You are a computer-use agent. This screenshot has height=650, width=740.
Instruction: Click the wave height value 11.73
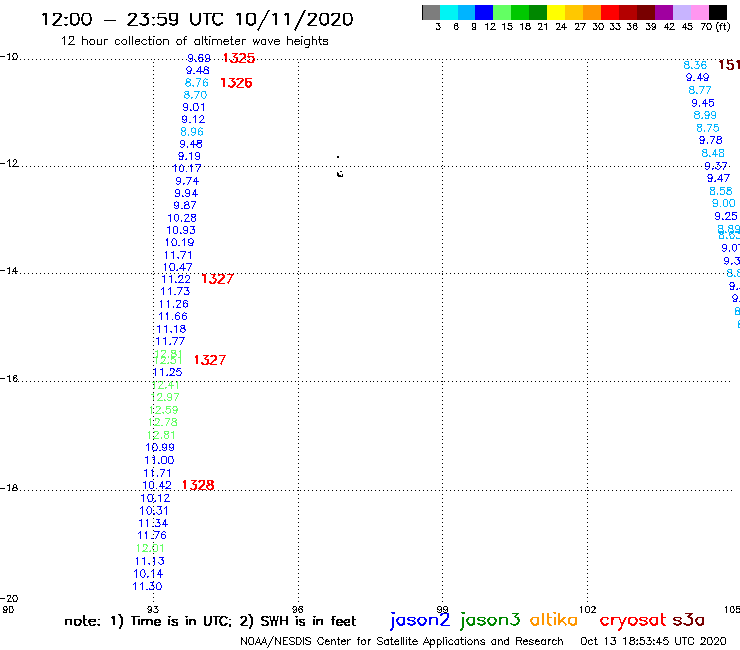[x=175, y=291]
